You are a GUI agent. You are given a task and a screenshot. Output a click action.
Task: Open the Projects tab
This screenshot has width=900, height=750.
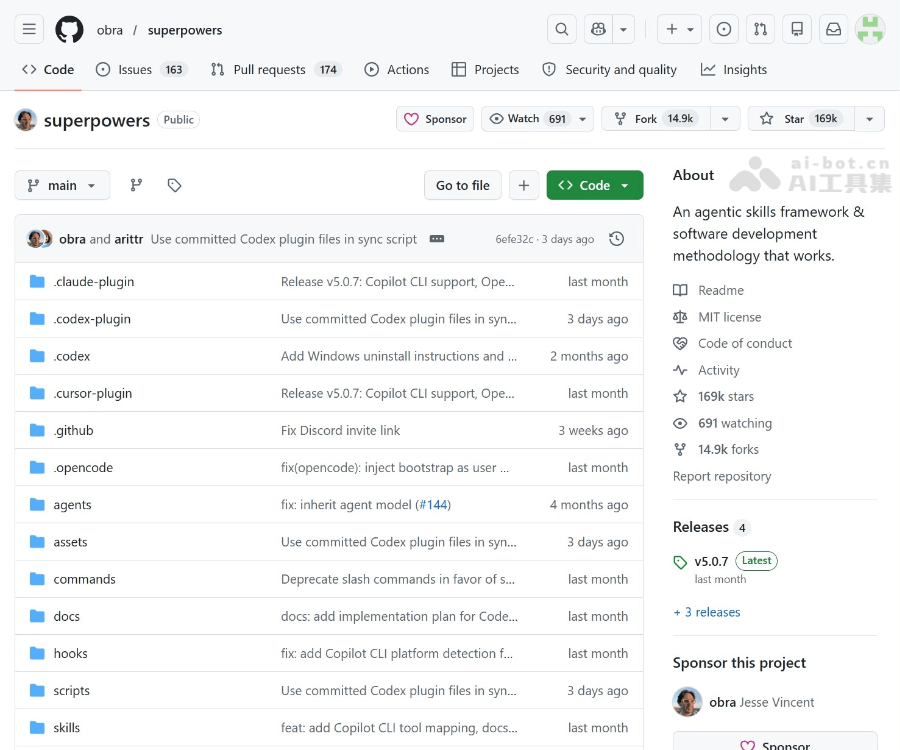click(x=485, y=69)
